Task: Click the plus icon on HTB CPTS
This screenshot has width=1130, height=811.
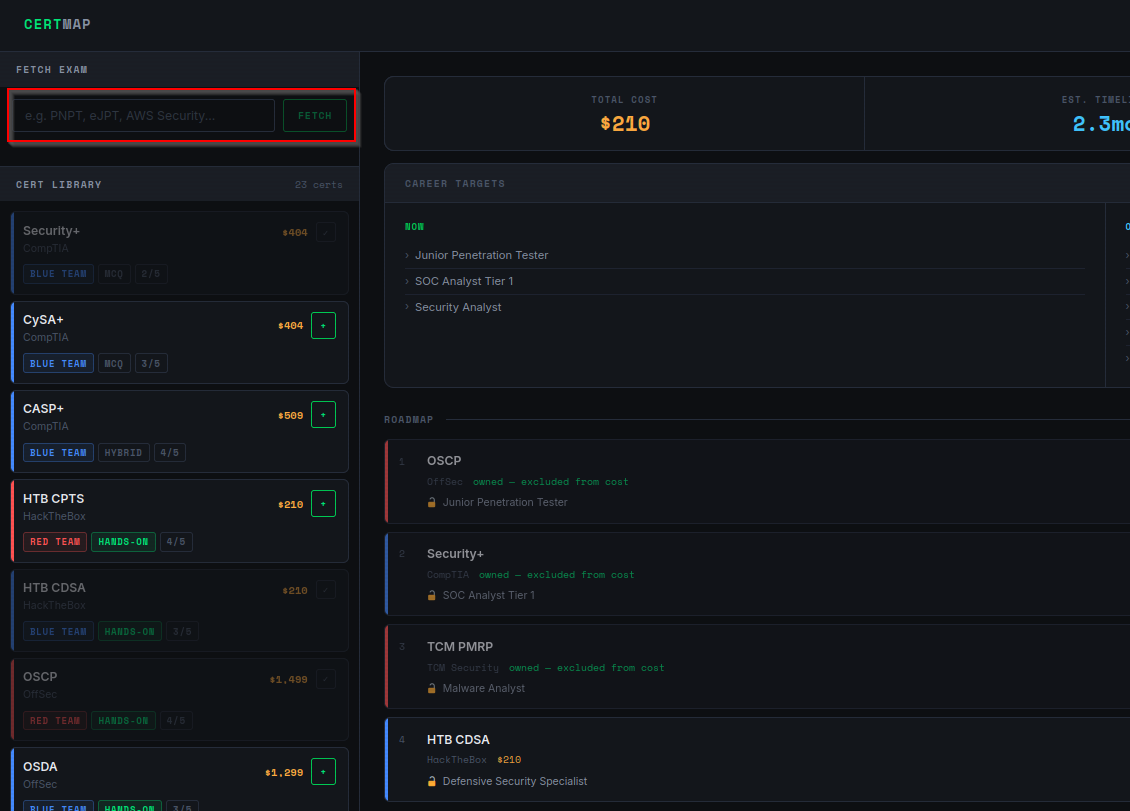Action: pos(323,504)
